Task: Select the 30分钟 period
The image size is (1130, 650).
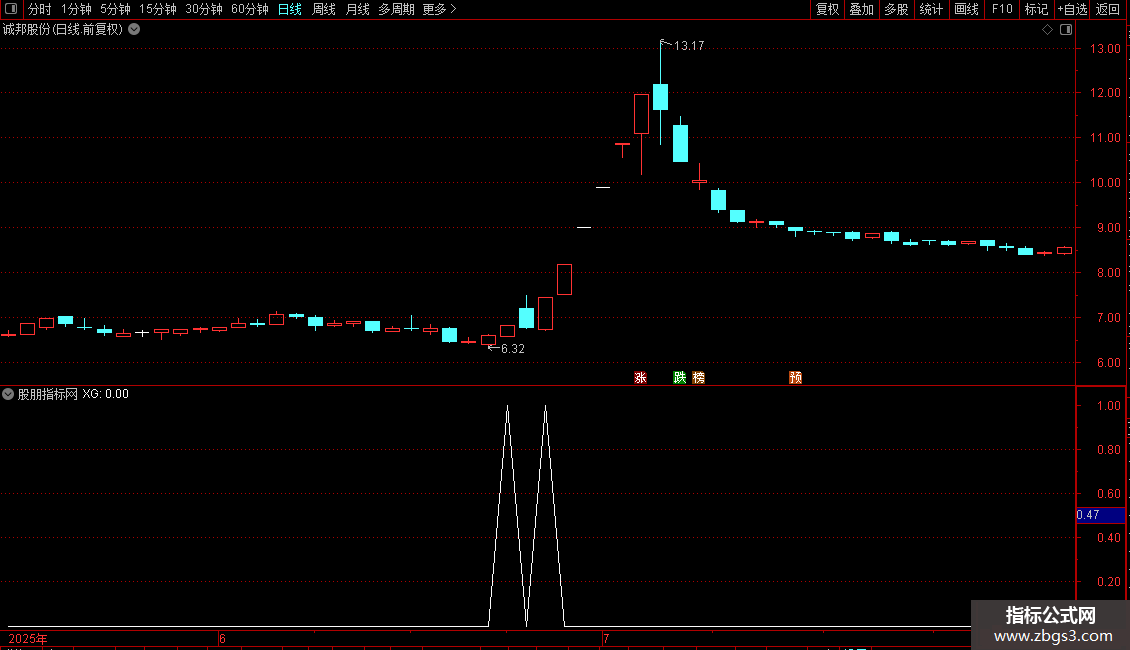Action: [x=203, y=9]
